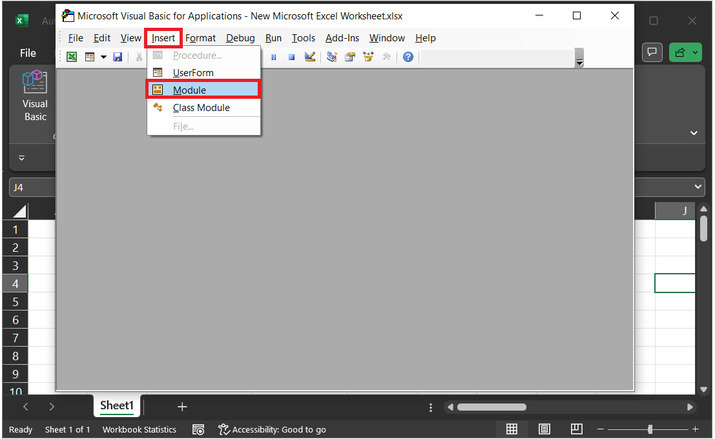Click Accessibility: Good to go status
Screen dimensions: 715x439
pyautogui.click(x=272, y=429)
